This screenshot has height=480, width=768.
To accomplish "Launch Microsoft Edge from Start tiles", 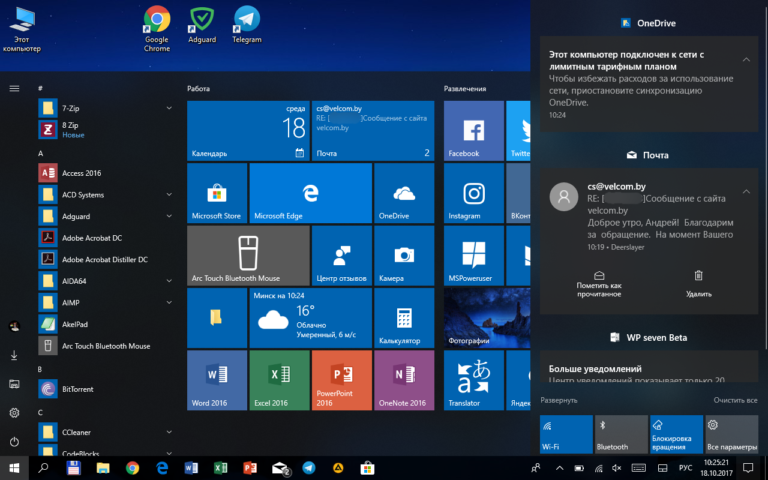I will click(x=310, y=194).
